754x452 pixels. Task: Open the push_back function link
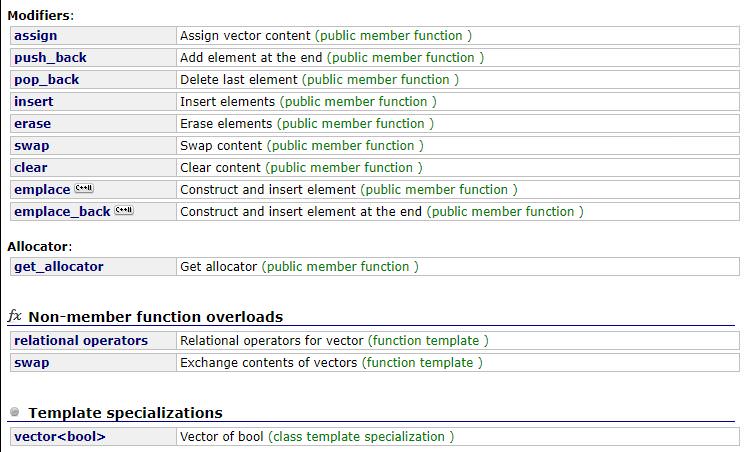click(x=50, y=57)
